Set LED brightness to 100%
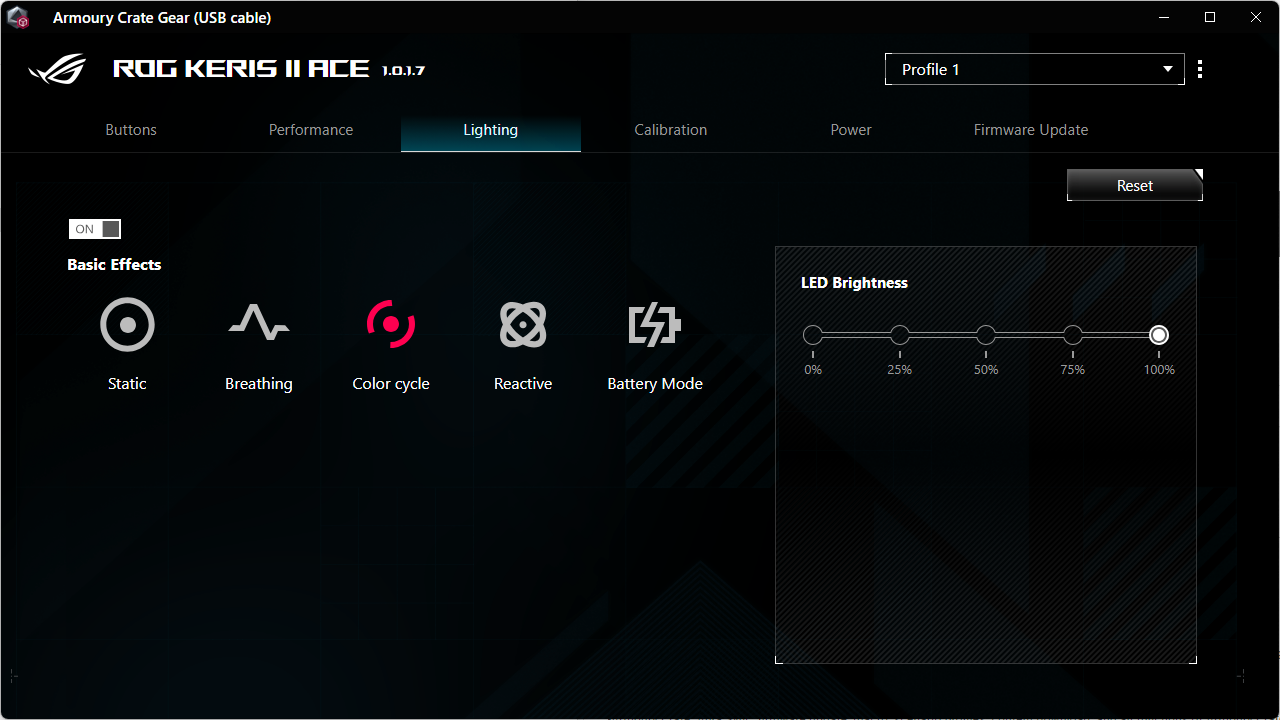Image resolution: width=1280 pixels, height=720 pixels. (1159, 335)
